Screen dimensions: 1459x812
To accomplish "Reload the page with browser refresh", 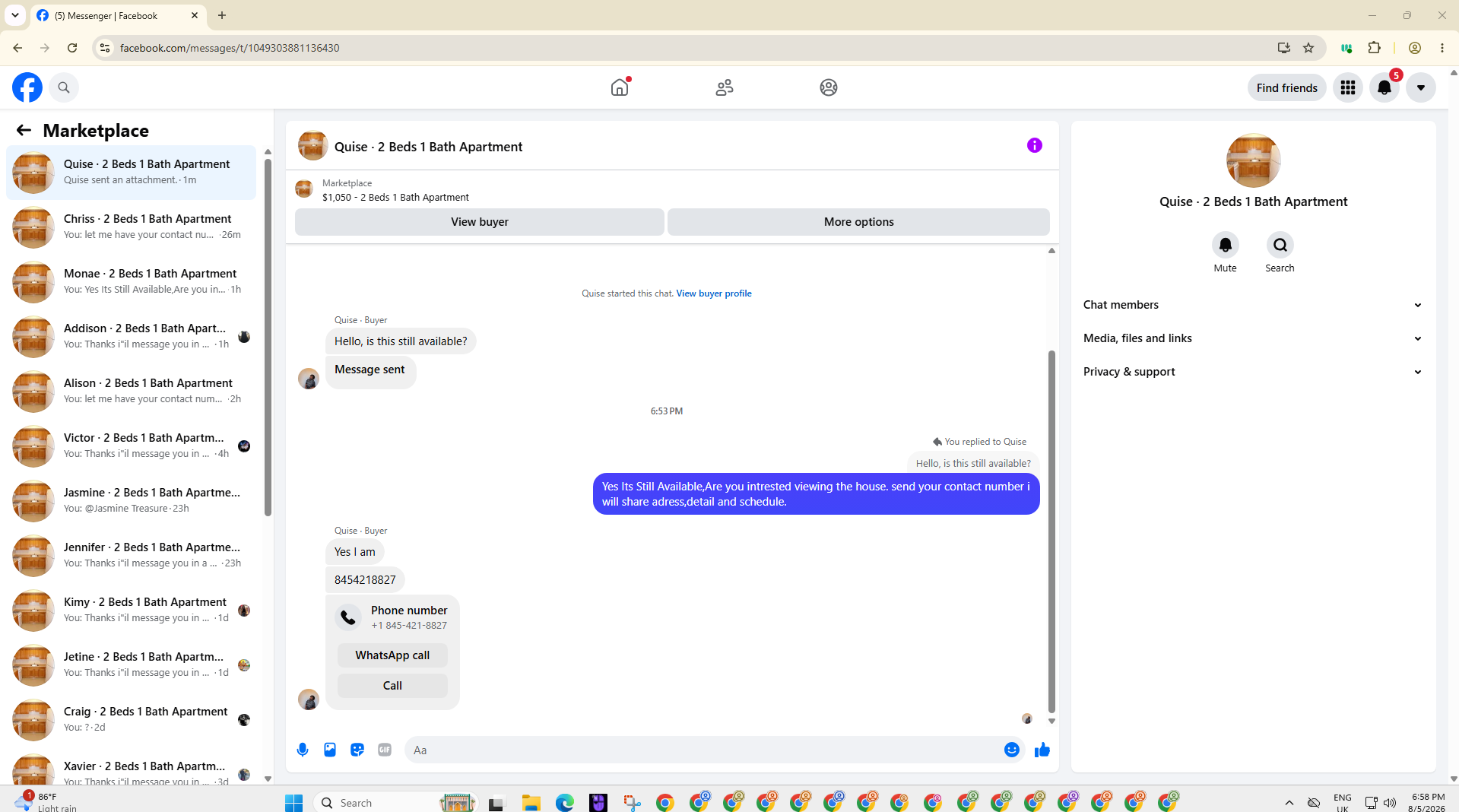I will (x=72, y=48).
